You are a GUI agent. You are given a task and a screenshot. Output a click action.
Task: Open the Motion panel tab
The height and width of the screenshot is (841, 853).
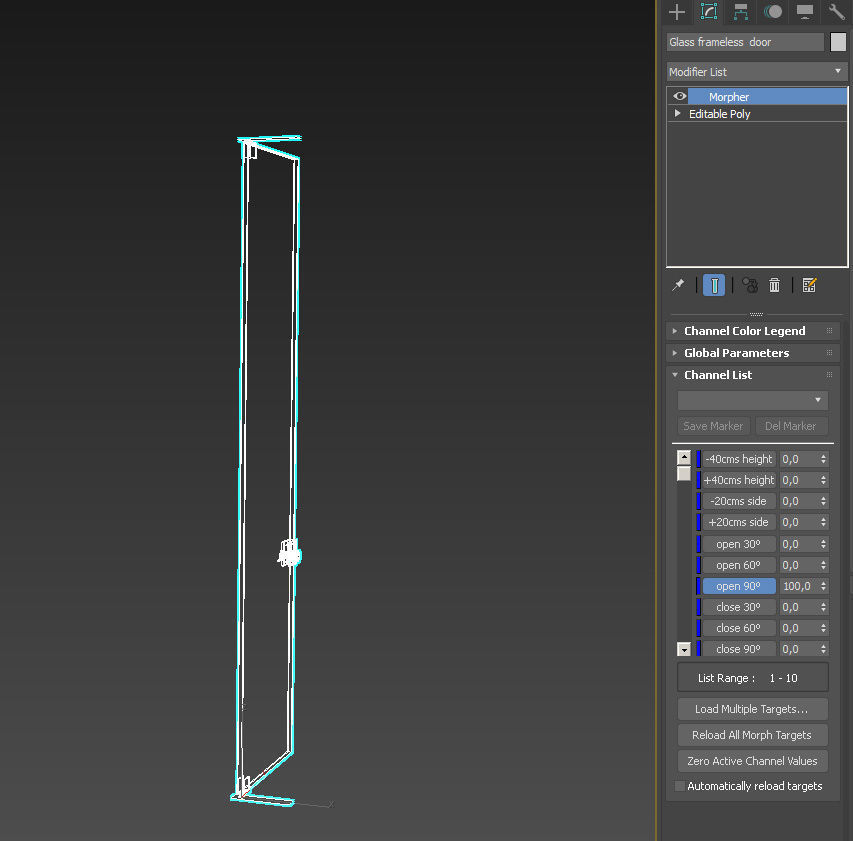(772, 11)
